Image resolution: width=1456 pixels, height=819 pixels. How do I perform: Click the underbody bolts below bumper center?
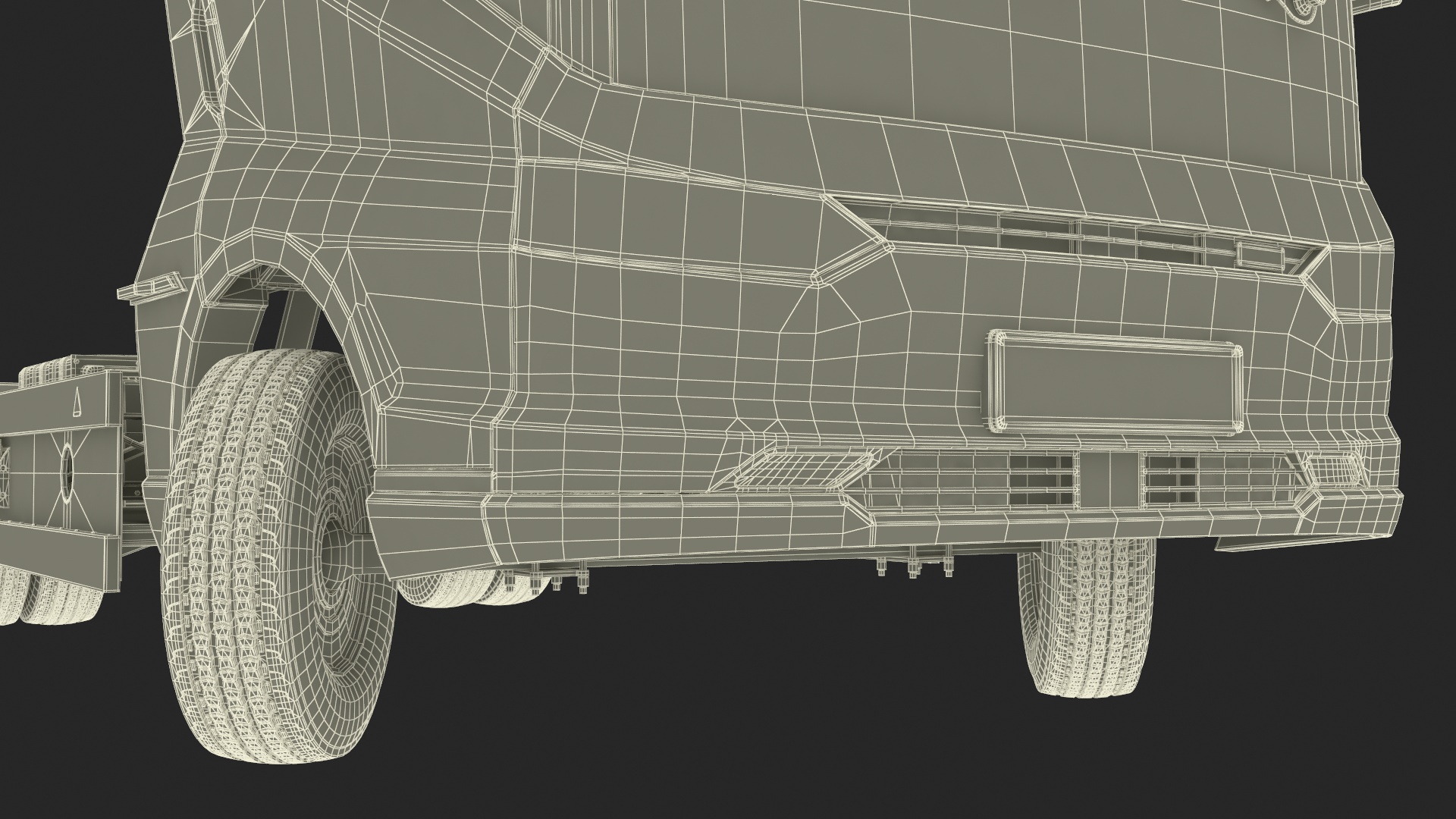tap(913, 569)
